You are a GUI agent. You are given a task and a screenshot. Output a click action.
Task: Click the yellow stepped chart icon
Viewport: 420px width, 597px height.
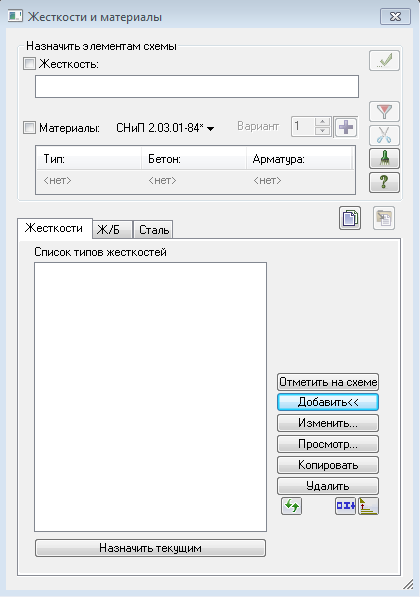(x=368, y=506)
